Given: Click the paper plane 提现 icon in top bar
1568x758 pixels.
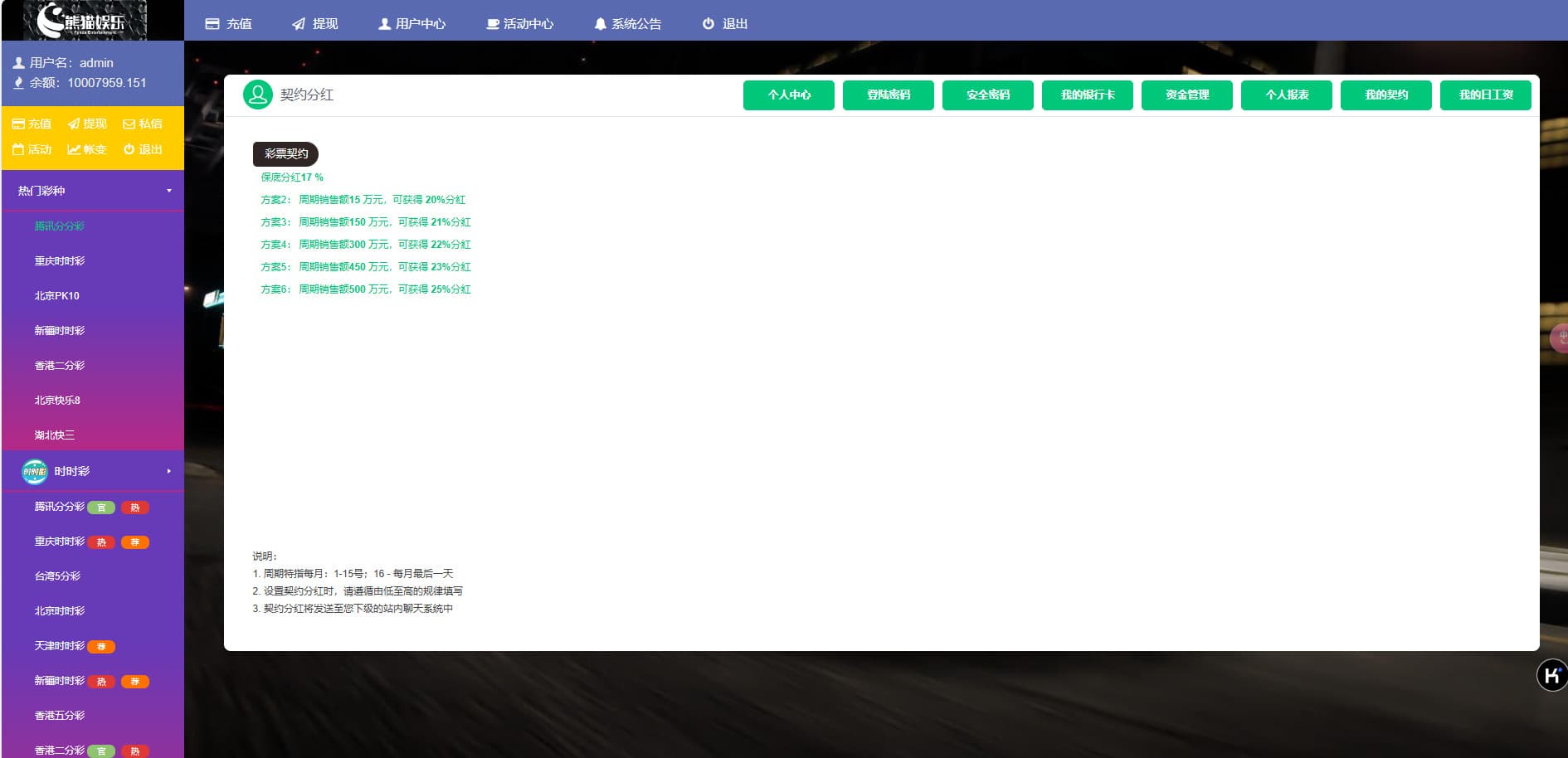Looking at the screenshot, I should 299,24.
